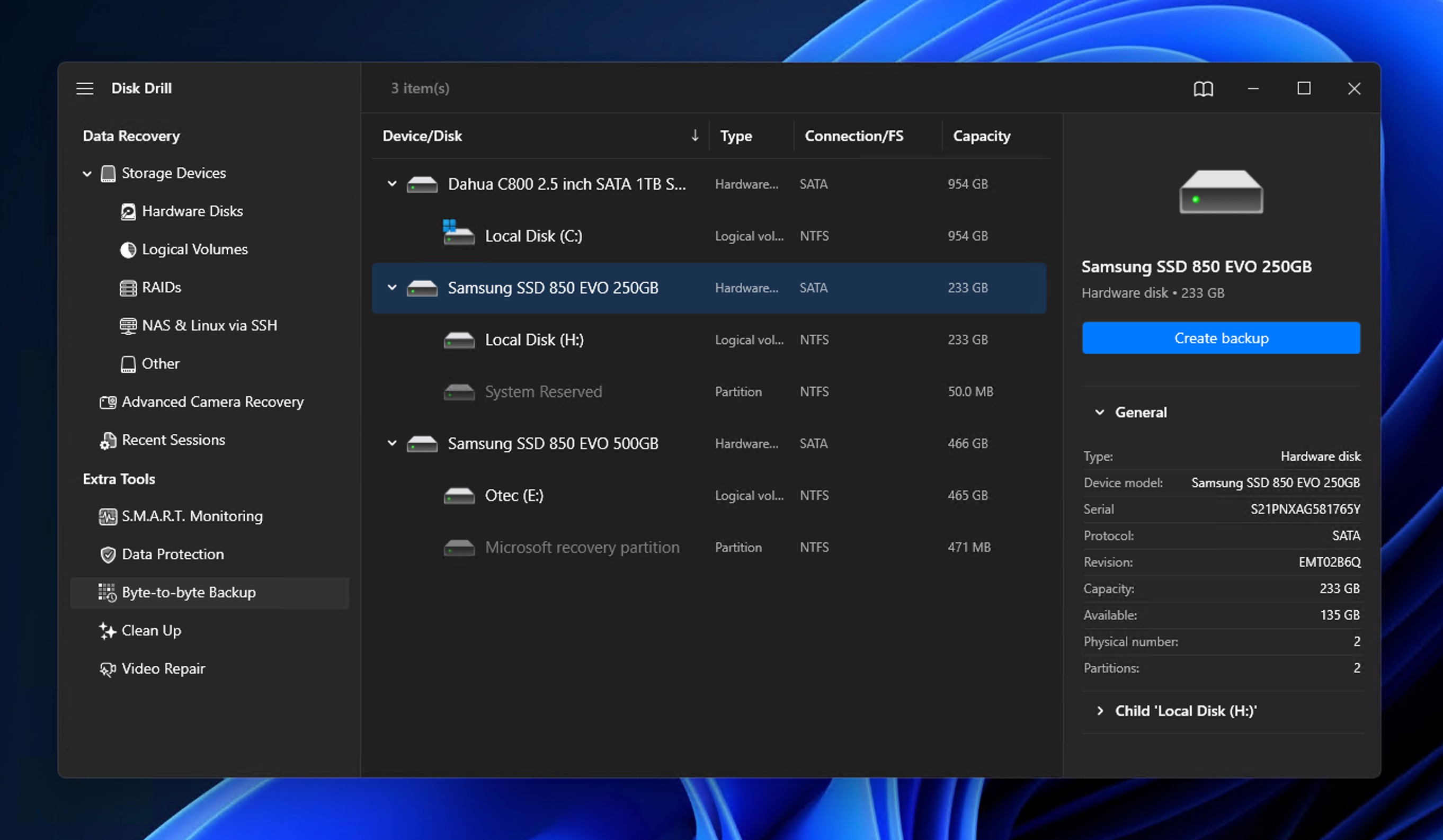Viewport: 1443px width, 840px height.
Task: Open Logical Volumes in the sidebar
Action: 195,249
